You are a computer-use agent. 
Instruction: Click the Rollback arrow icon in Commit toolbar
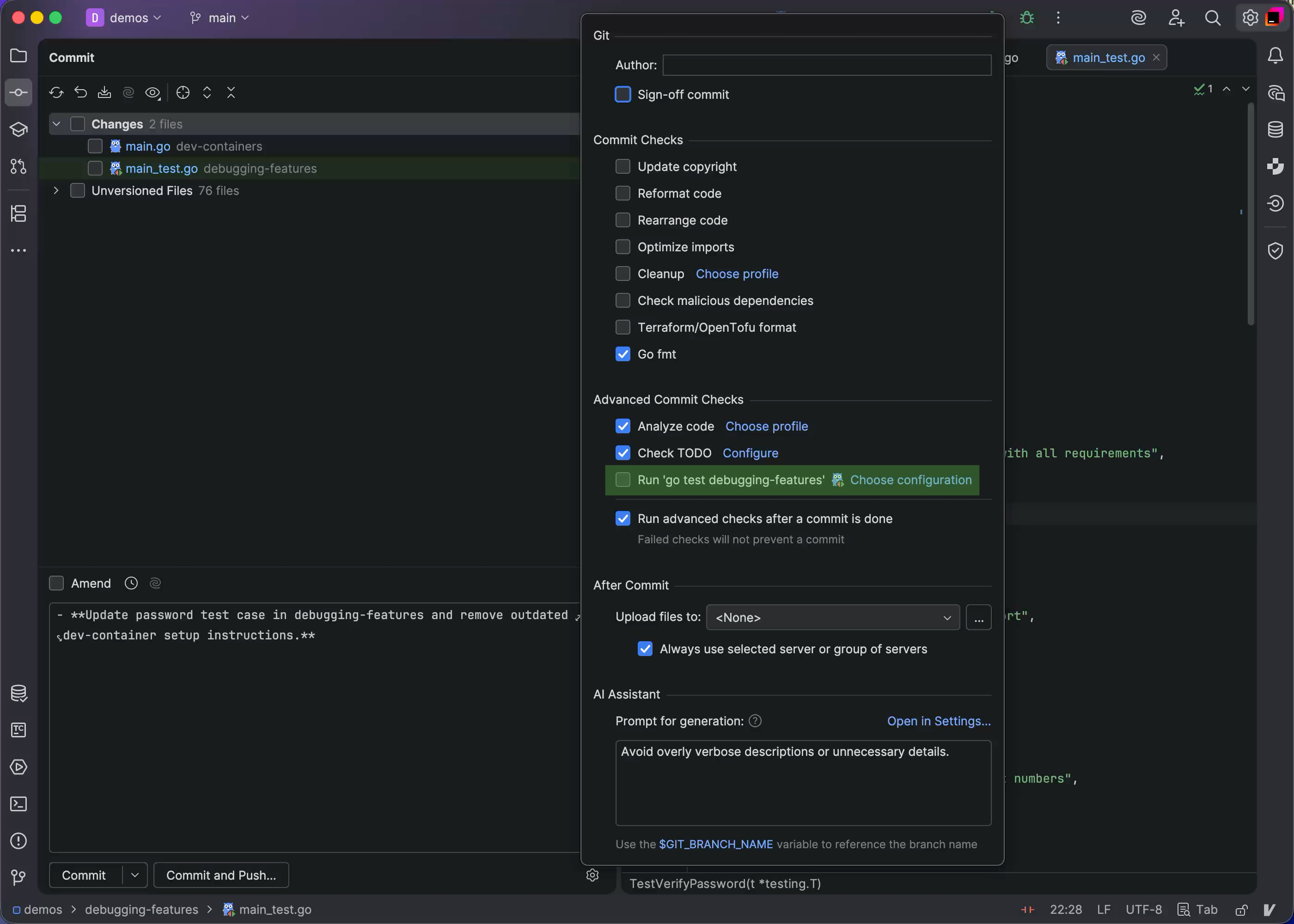(x=80, y=92)
